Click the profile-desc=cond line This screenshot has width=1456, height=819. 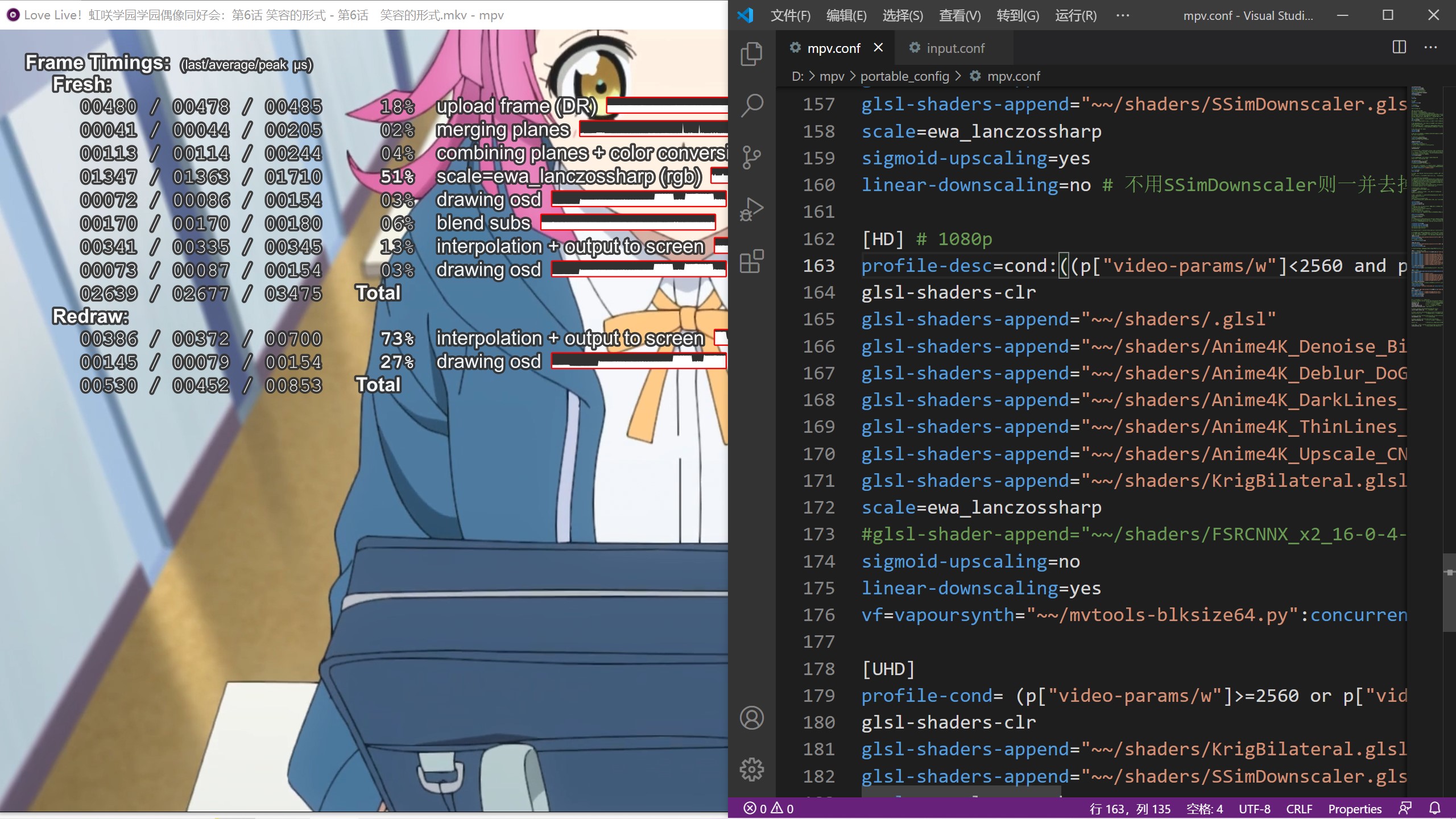(x=1134, y=266)
